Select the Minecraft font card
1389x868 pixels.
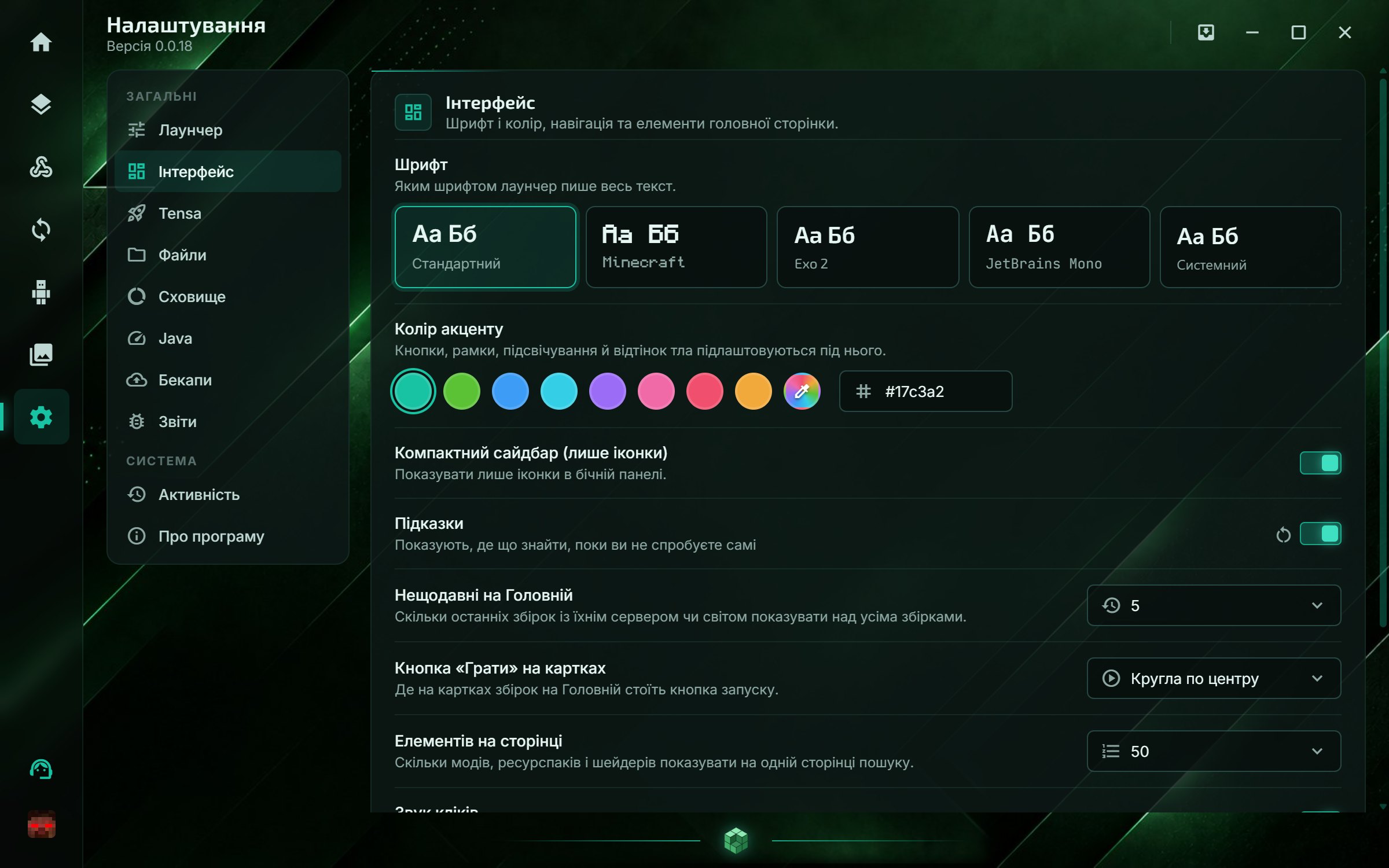[x=677, y=247]
